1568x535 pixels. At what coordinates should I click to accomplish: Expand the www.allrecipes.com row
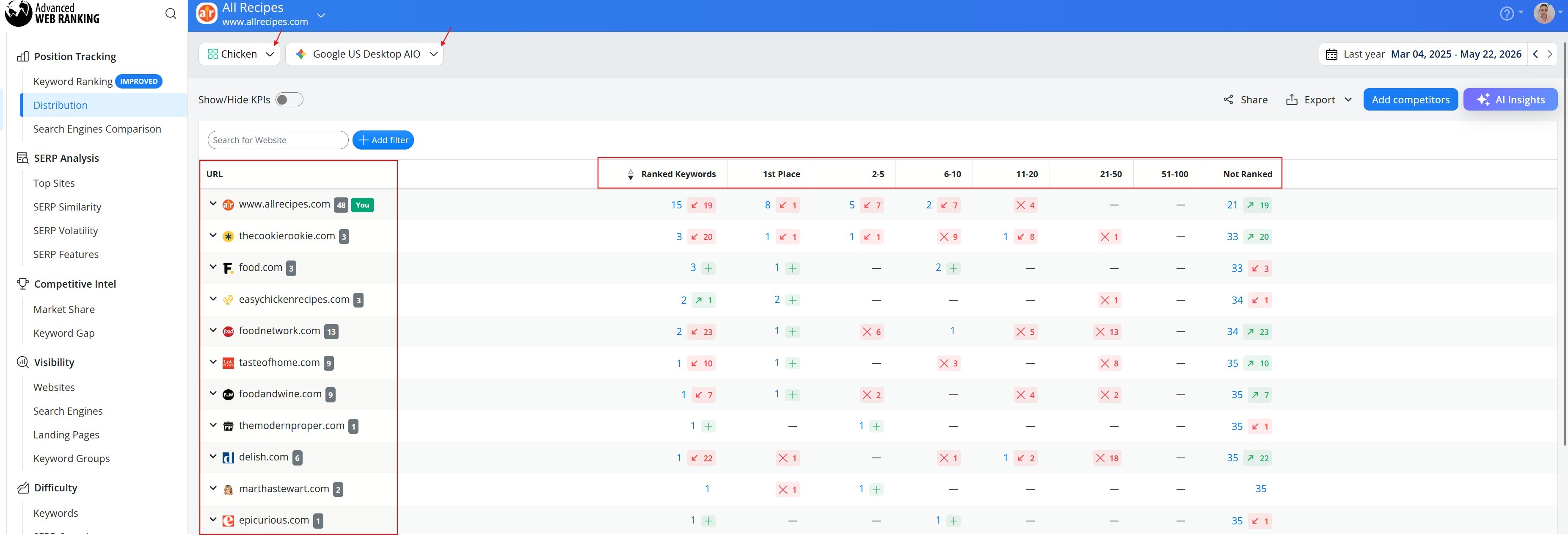coord(213,204)
